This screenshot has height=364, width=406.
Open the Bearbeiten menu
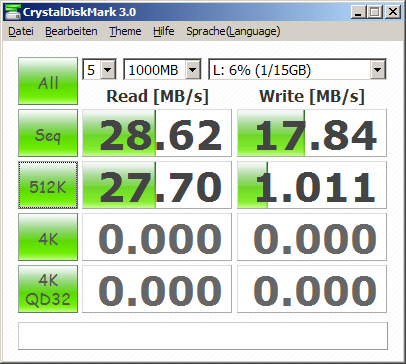[x=71, y=31]
